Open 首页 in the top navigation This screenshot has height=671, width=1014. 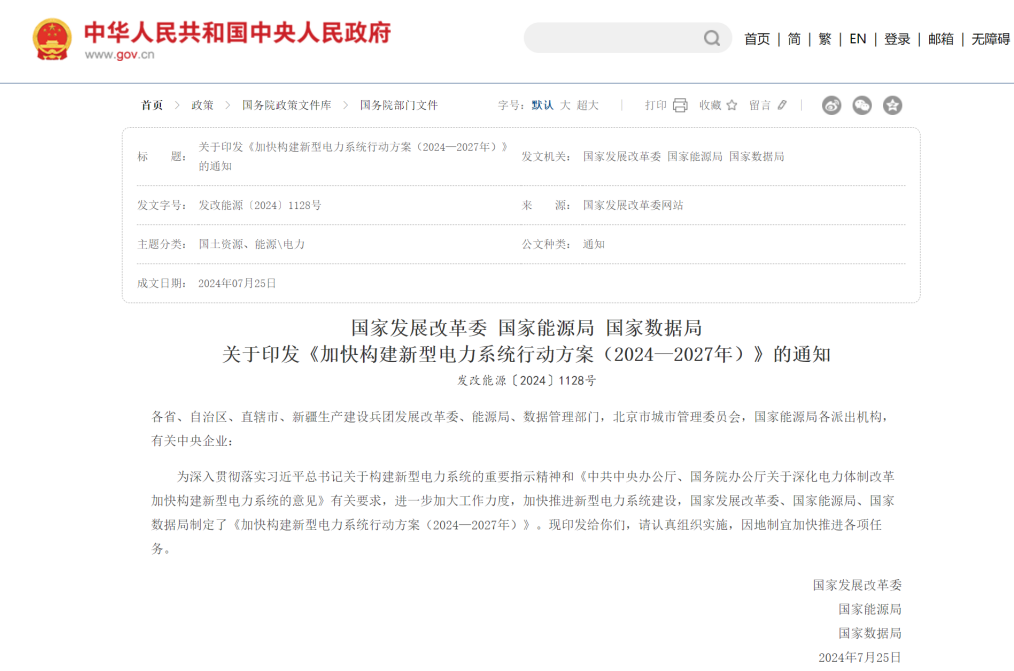pos(757,39)
